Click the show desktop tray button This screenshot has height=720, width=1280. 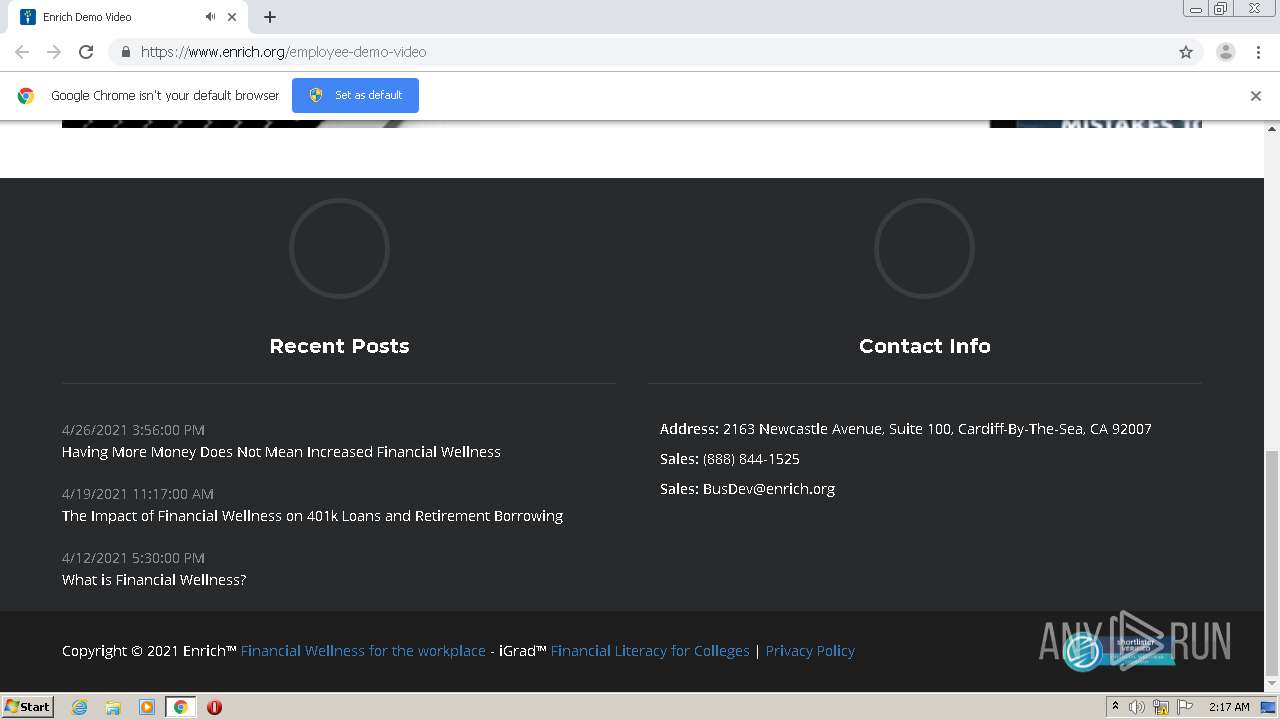click(x=1268, y=707)
